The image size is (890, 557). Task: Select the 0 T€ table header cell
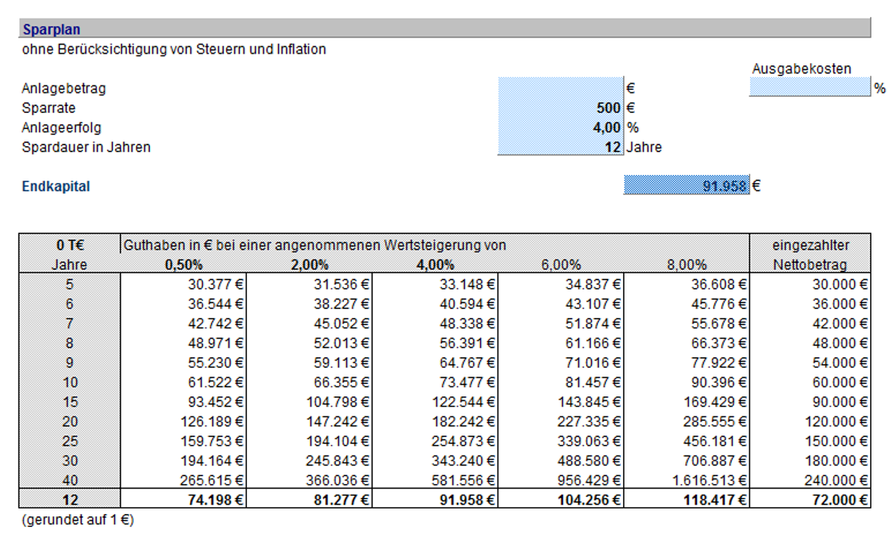pos(69,245)
